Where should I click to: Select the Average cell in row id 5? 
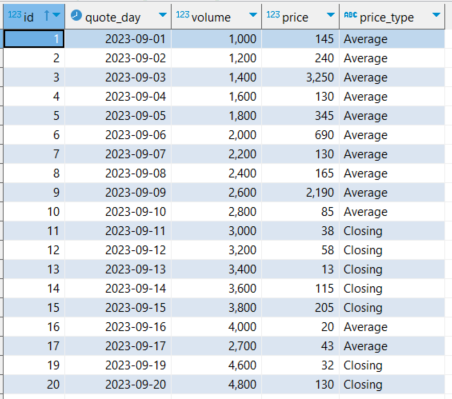pyautogui.click(x=392, y=116)
